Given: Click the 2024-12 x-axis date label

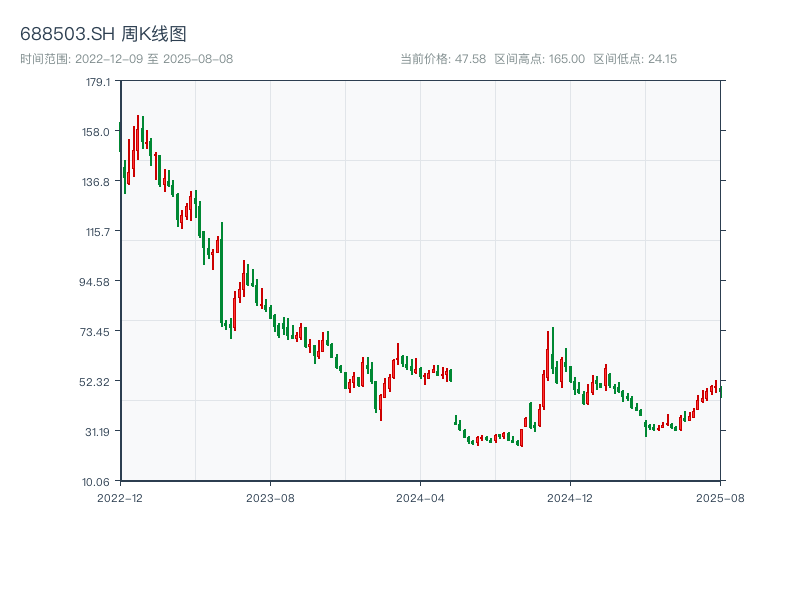Looking at the screenshot, I should click(x=570, y=497).
